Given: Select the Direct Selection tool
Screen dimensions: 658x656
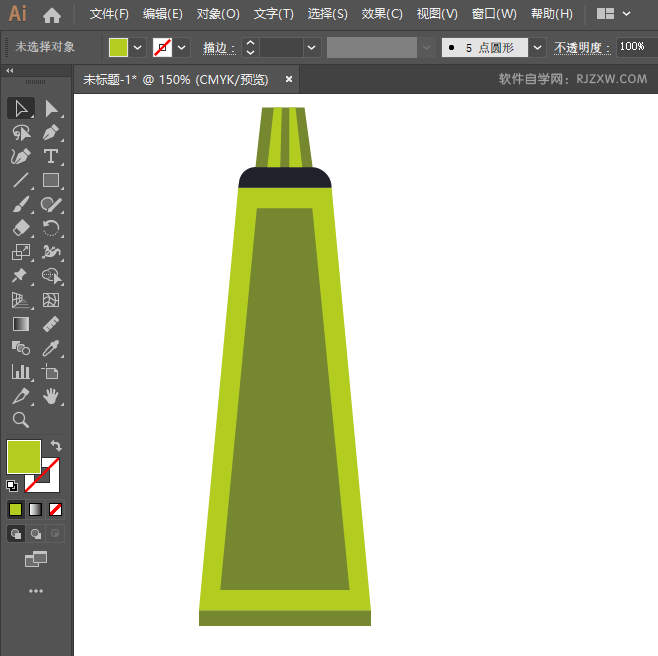Looking at the screenshot, I should tap(51, 108).
